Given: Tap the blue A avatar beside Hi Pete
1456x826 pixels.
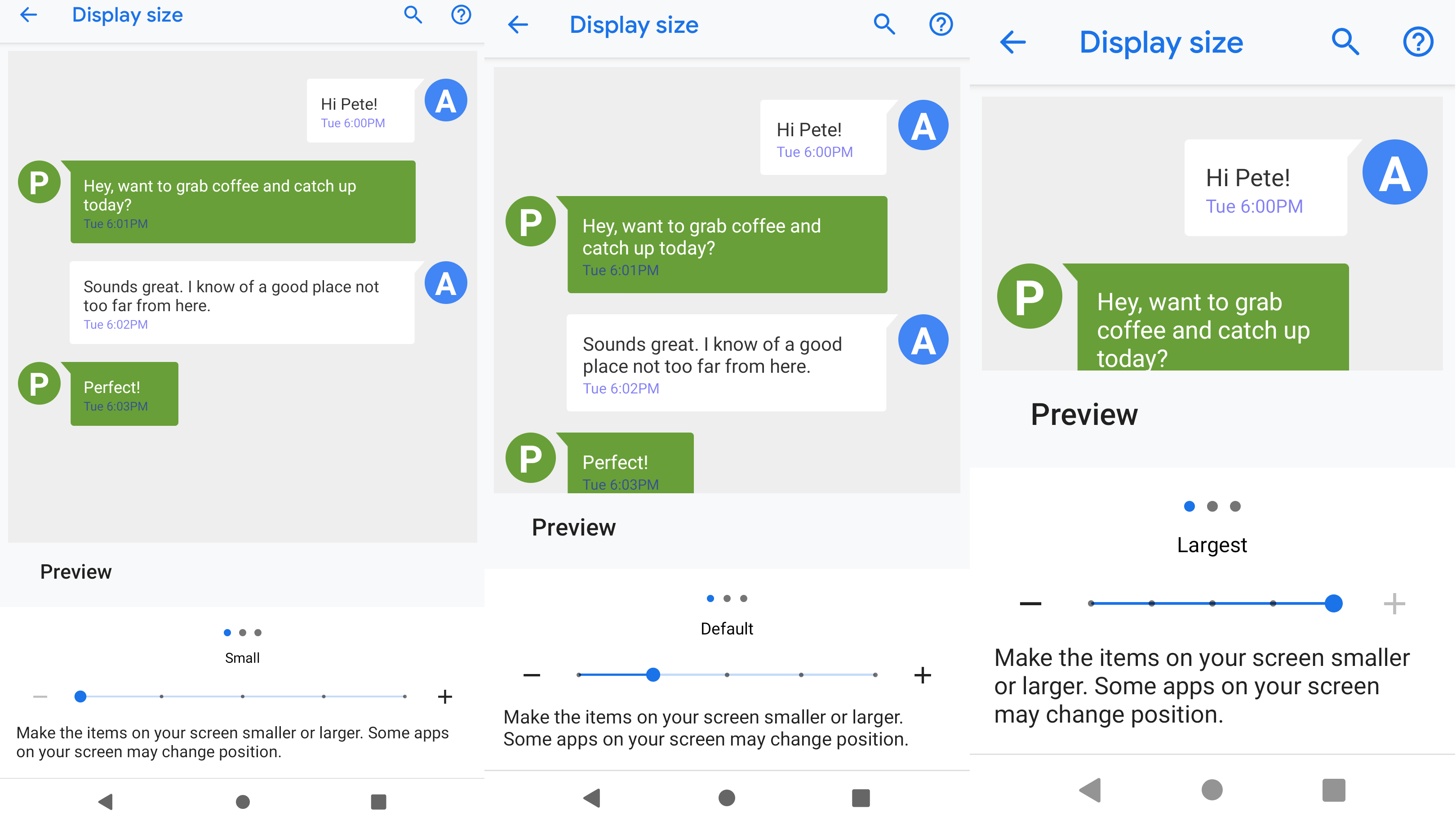Looking at the screenshot, I should (x=447, y=100).
